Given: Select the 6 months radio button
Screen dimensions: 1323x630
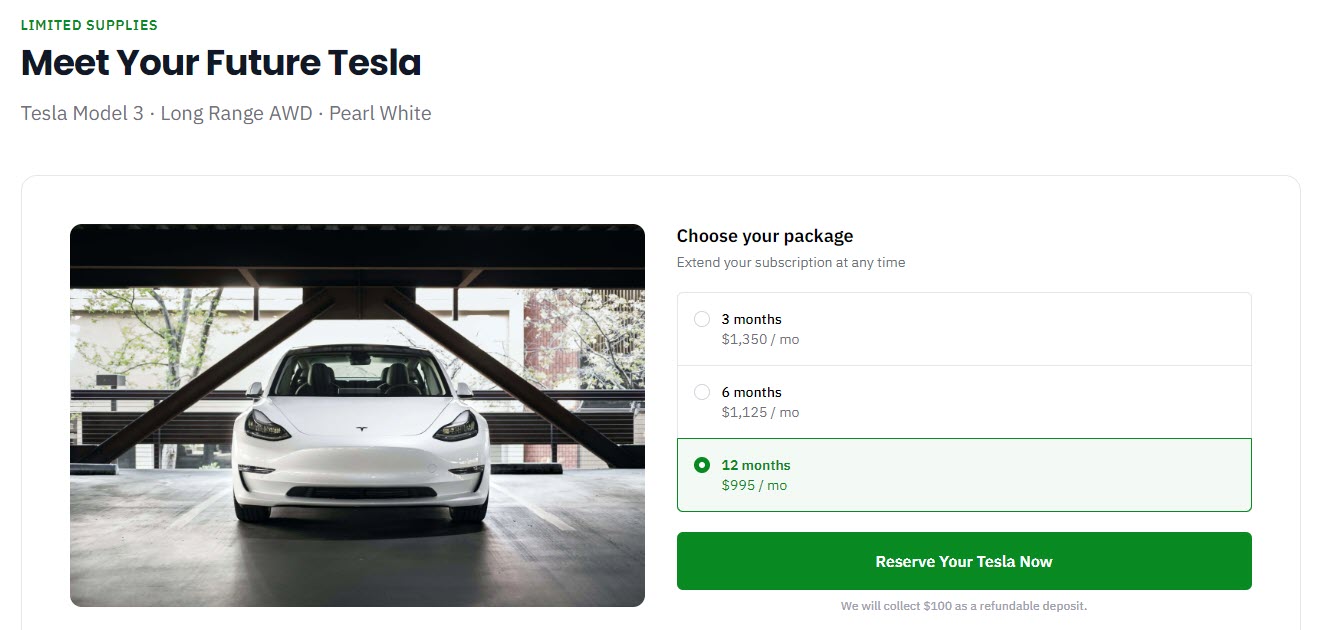Looking at the screenshot, I should [702, 392].
